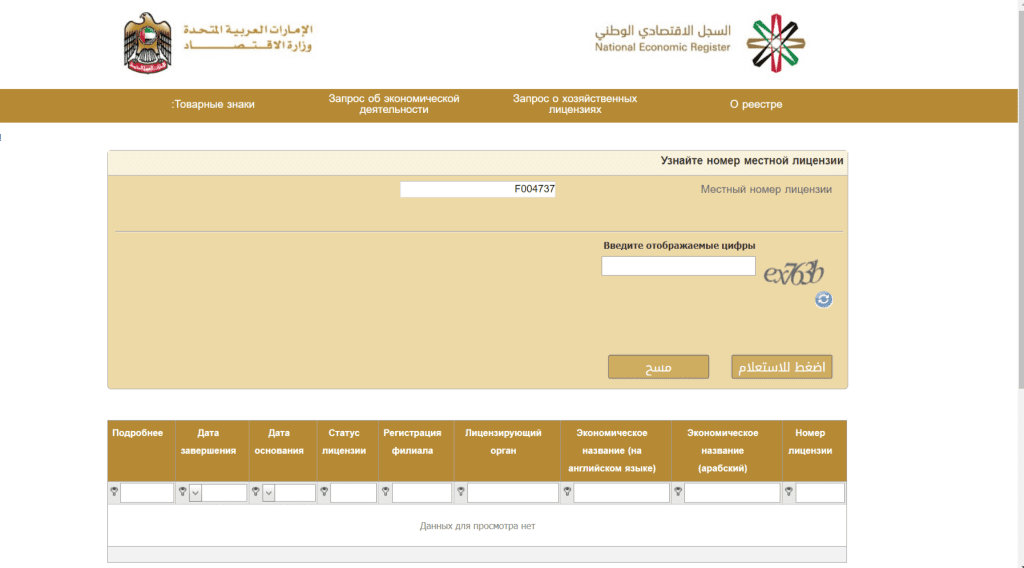
Task: Open the Дата завершения filter dropdown
Action: pos(195,493)
